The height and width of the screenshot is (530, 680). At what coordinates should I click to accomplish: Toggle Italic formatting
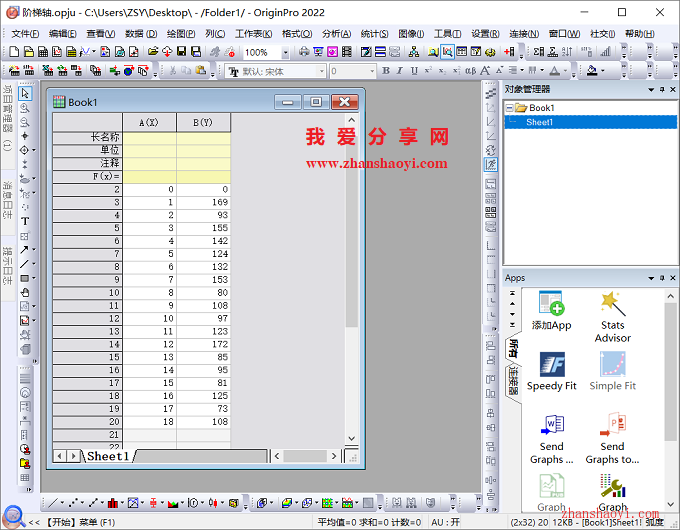400,71
